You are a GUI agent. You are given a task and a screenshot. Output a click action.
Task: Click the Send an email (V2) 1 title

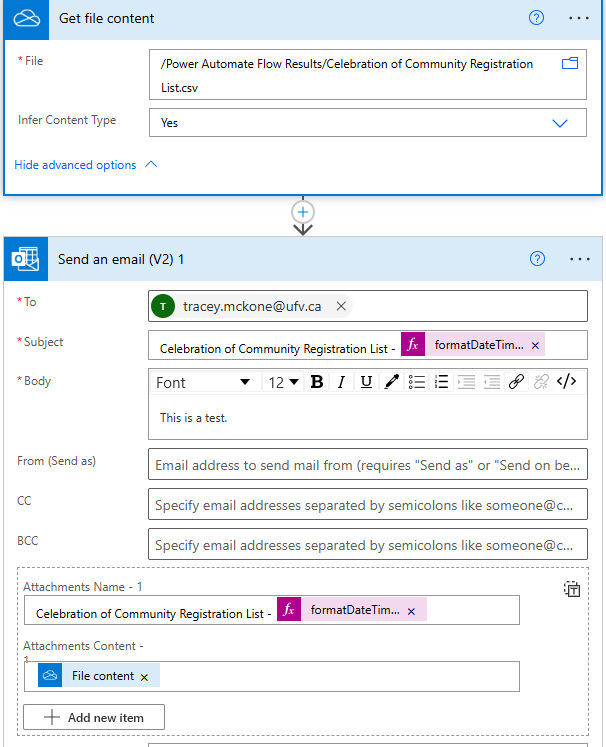[121, 260]
